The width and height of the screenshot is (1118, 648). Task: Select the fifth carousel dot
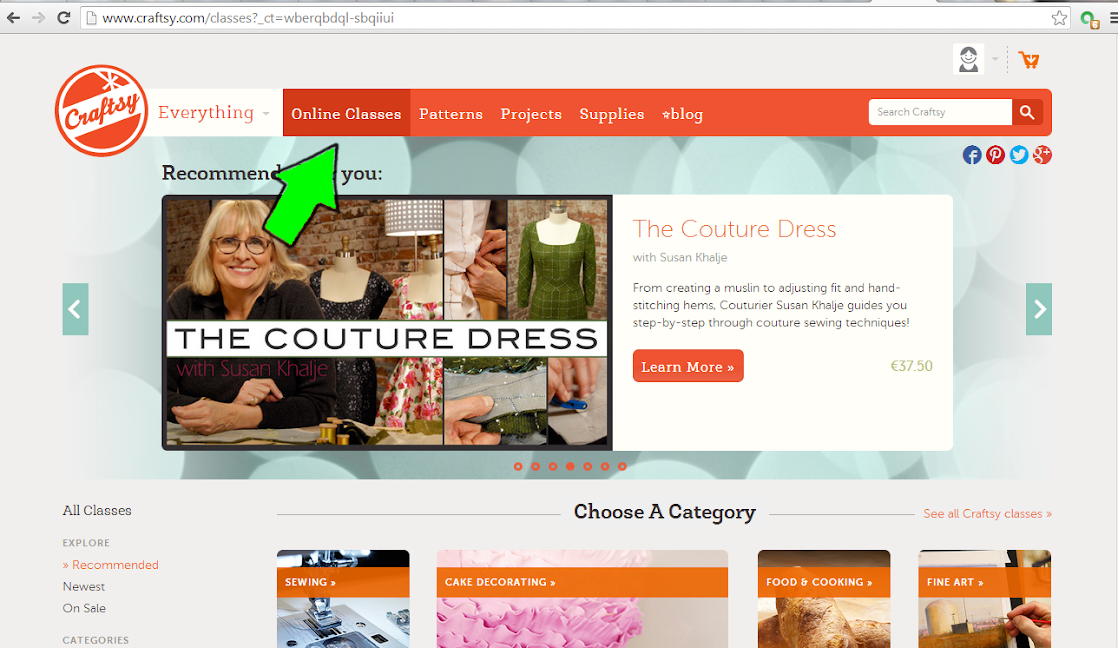pyautogui.click(x=588, y=466)
